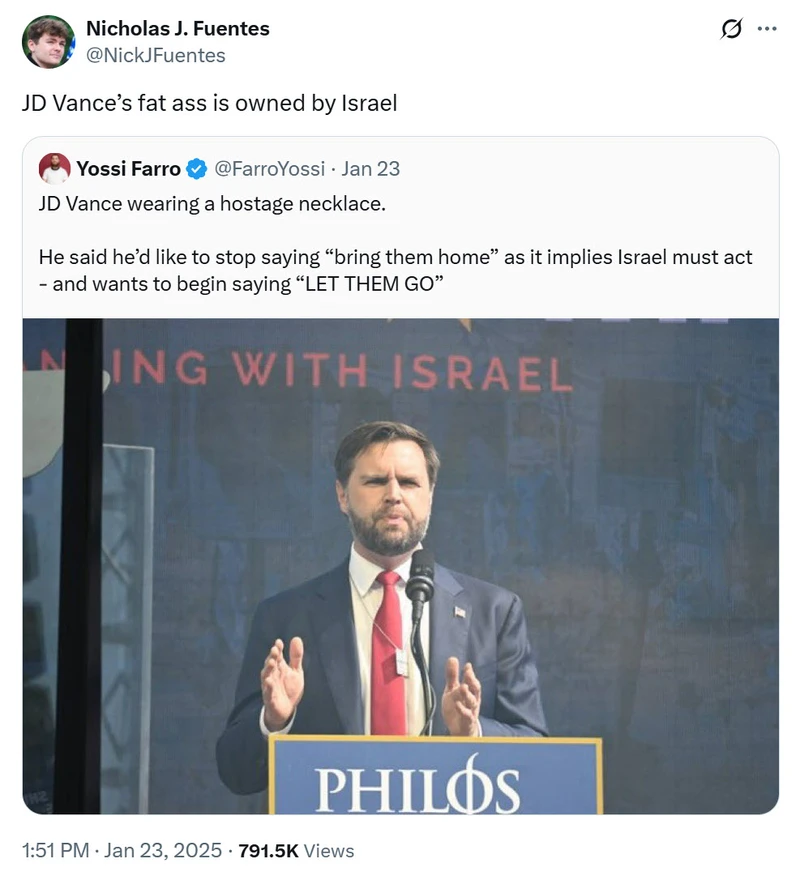Open the Yossi Farro display name
800x875 pixels.
pos(128,169)
